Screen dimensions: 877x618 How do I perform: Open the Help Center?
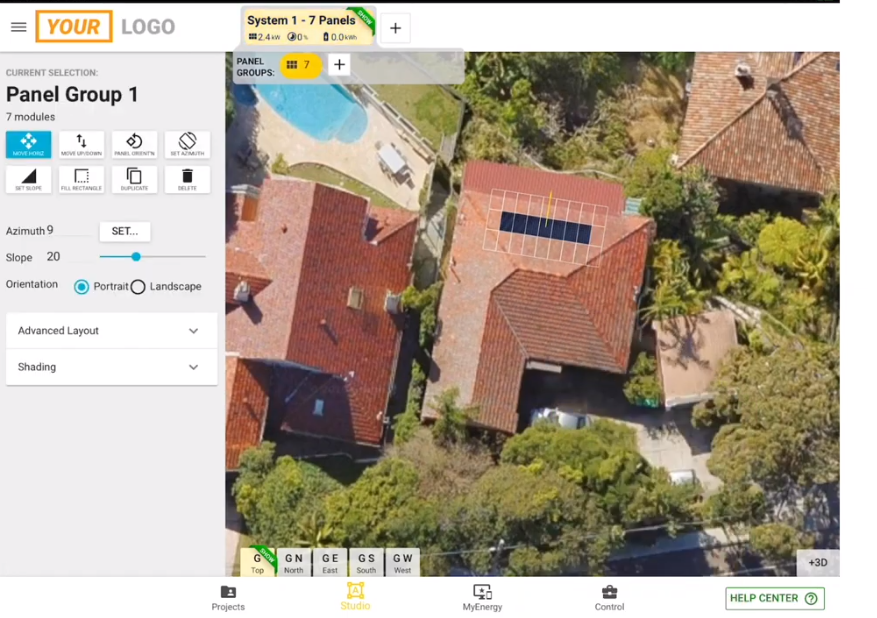[x=774, y=598]
